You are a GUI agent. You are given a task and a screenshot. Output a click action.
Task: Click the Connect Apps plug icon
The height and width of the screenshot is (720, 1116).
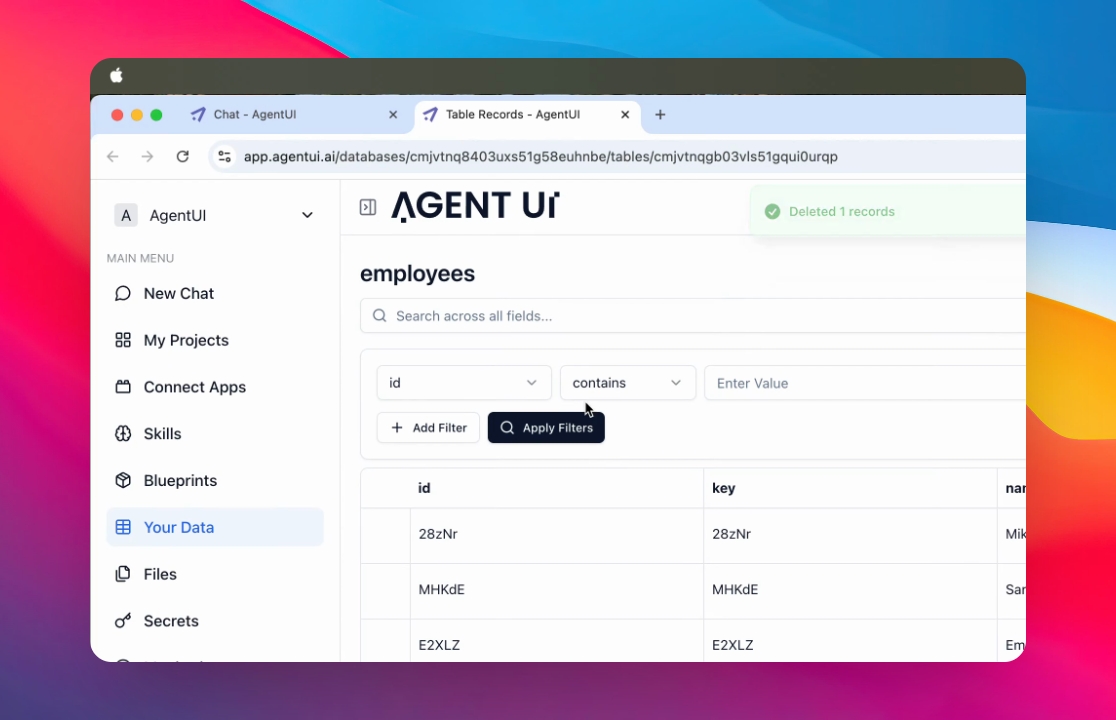tap(123, 387)
